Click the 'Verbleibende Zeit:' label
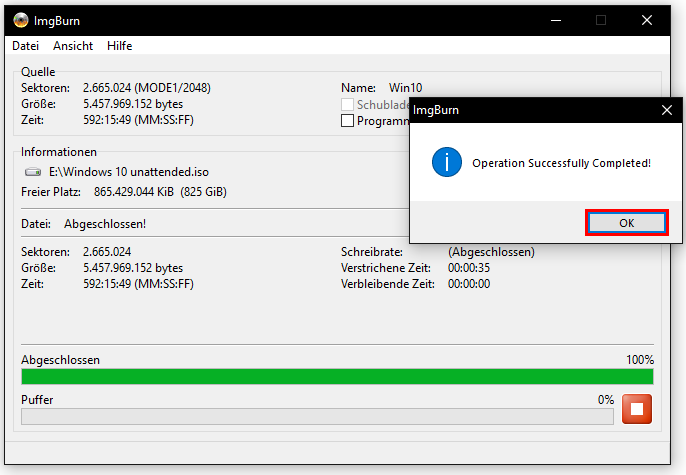 pos(388,284)
